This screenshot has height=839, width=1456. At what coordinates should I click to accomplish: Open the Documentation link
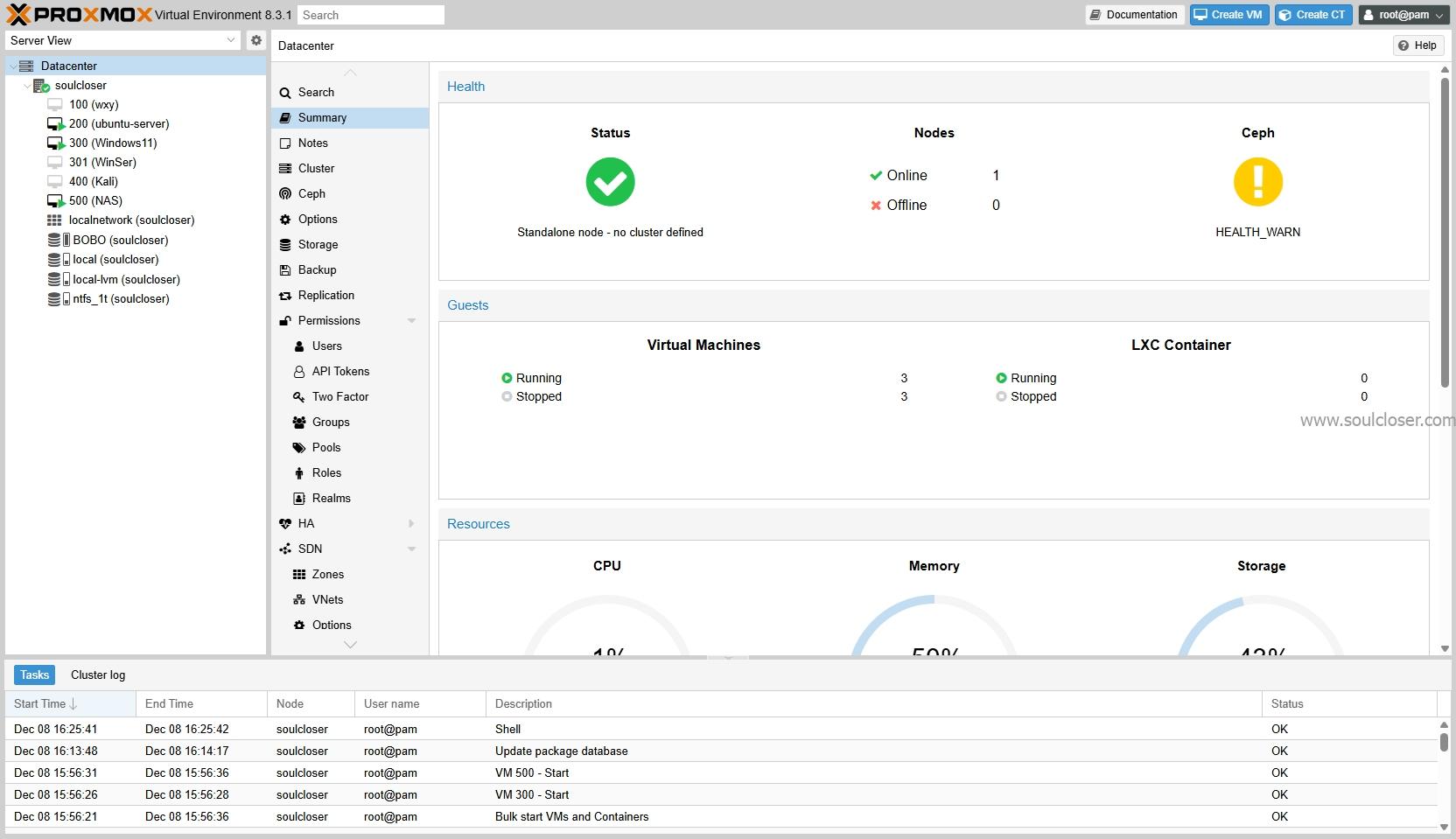point(1134,15)
